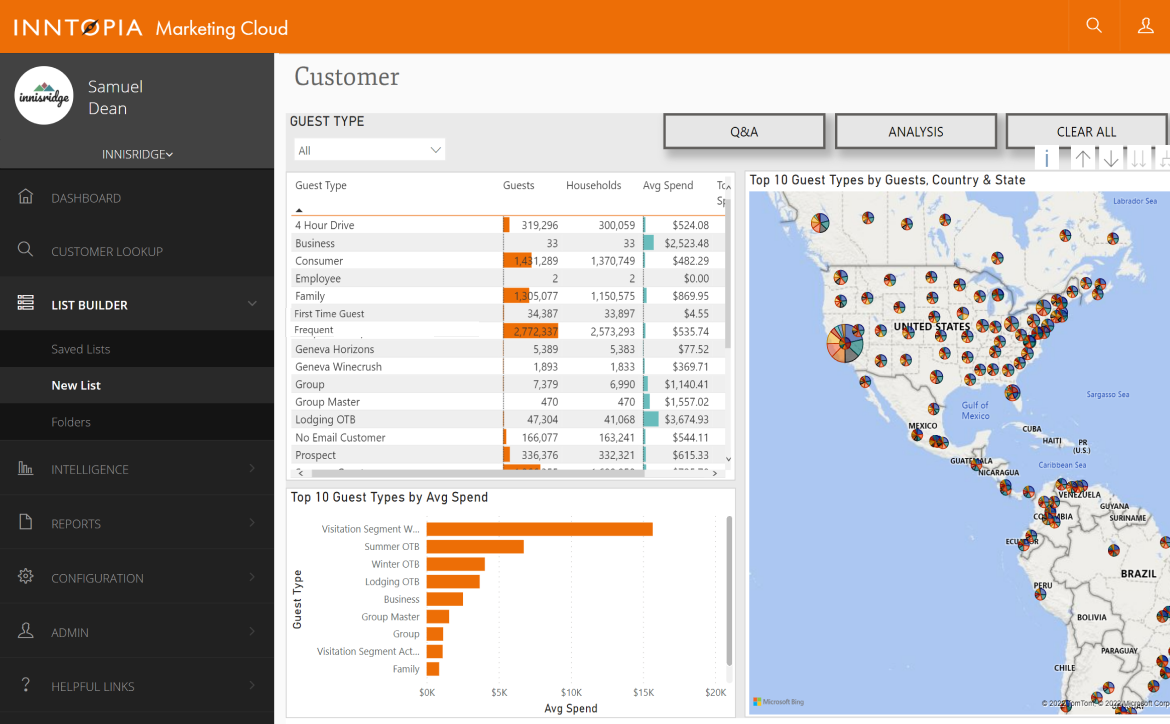
Task: Open the Guest Type dropdown showing All
Action: (x=369, y=150)
